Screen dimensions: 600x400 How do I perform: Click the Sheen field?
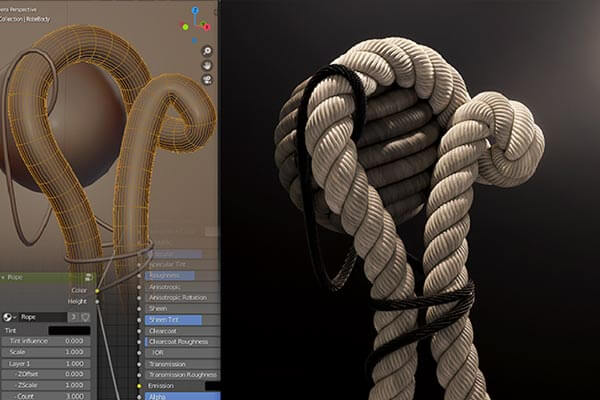click(x=182, y=309)
